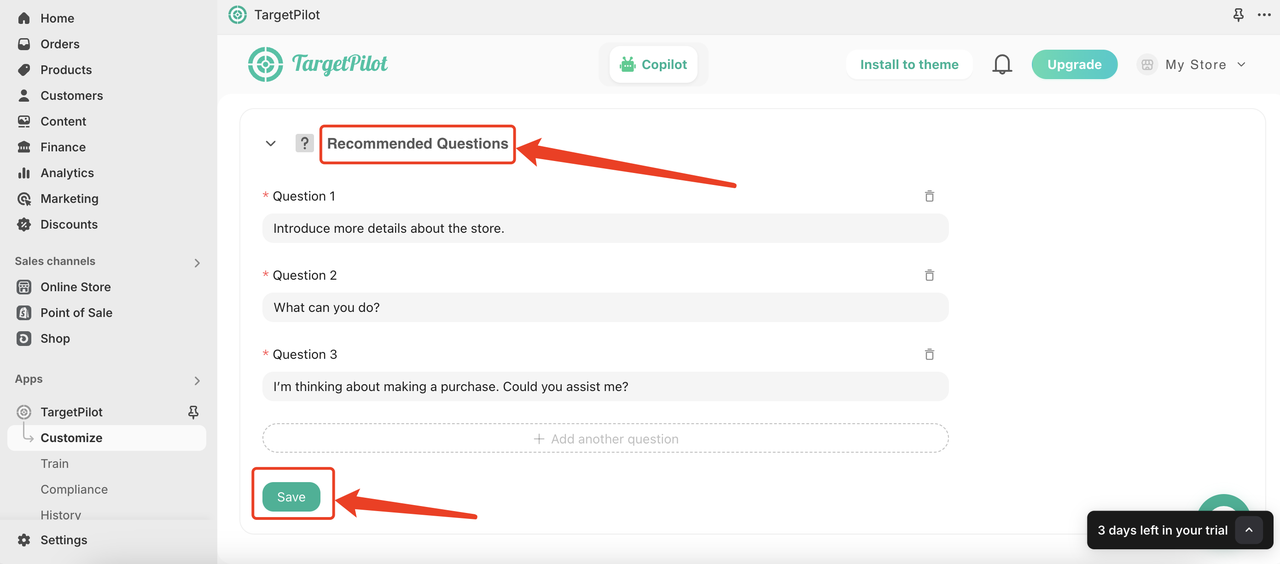Remove Question 2 using the trash icon
The image size is (1280, 564).
929,275
